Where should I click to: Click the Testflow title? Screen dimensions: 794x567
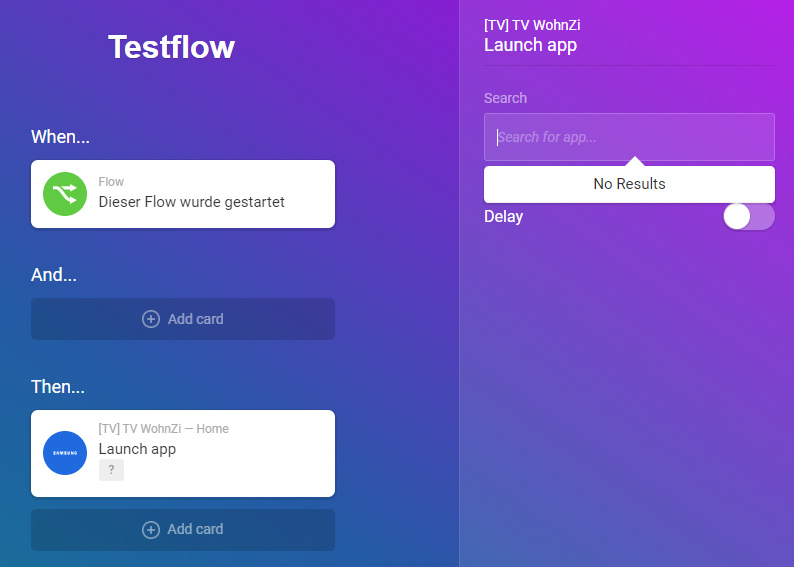171,46
